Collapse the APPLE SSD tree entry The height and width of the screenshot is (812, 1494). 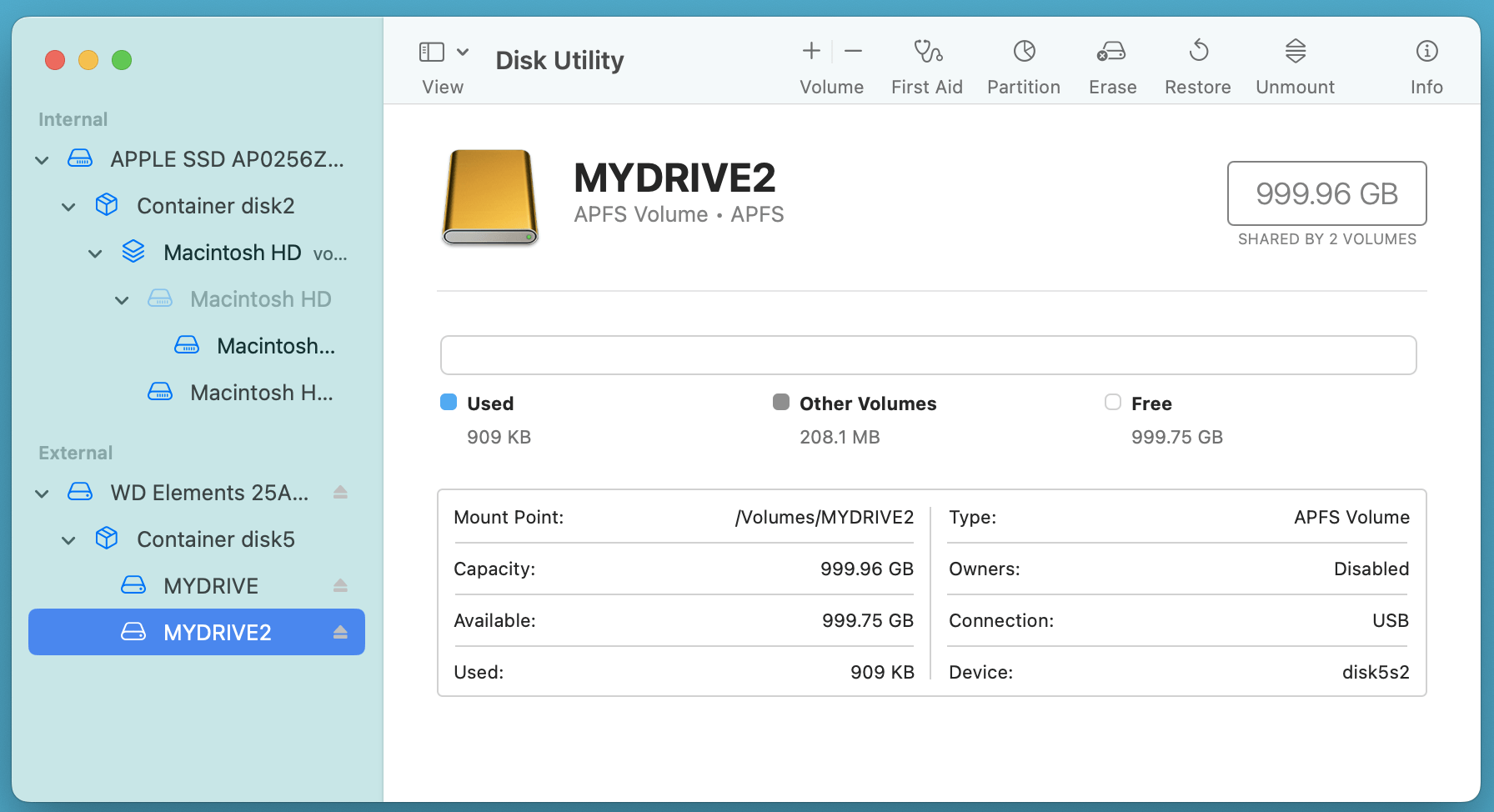(42, 159)
